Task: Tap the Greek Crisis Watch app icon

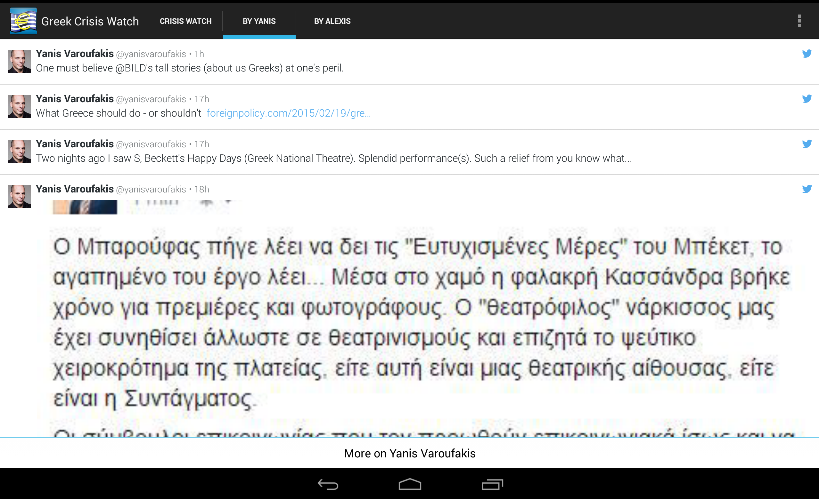Action: [x=24, y=21]
